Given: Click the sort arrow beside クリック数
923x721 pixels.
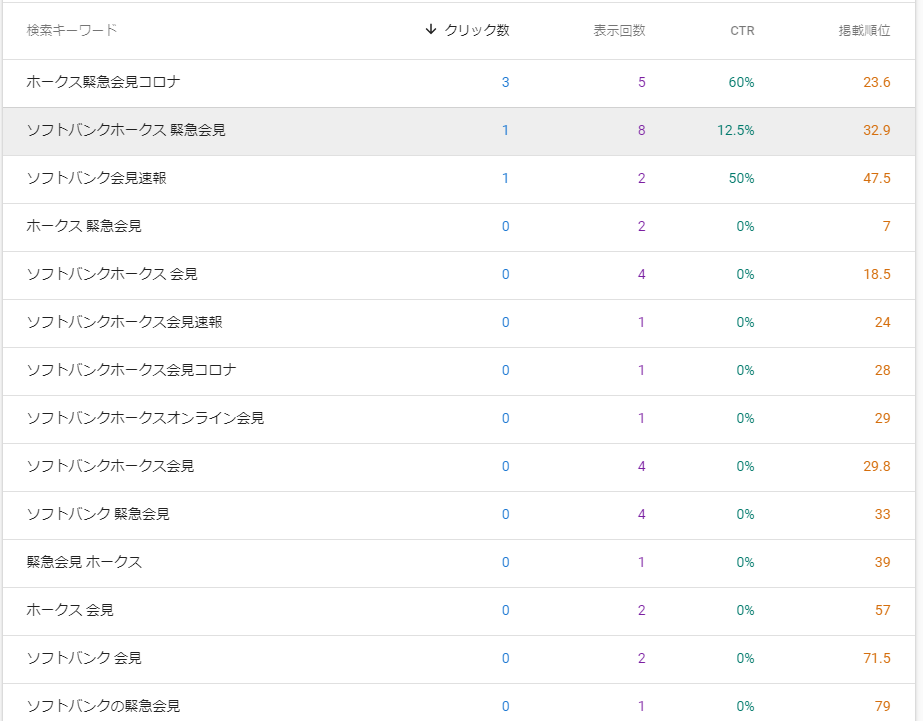Looking at the screenshot, I should (430, 29).
